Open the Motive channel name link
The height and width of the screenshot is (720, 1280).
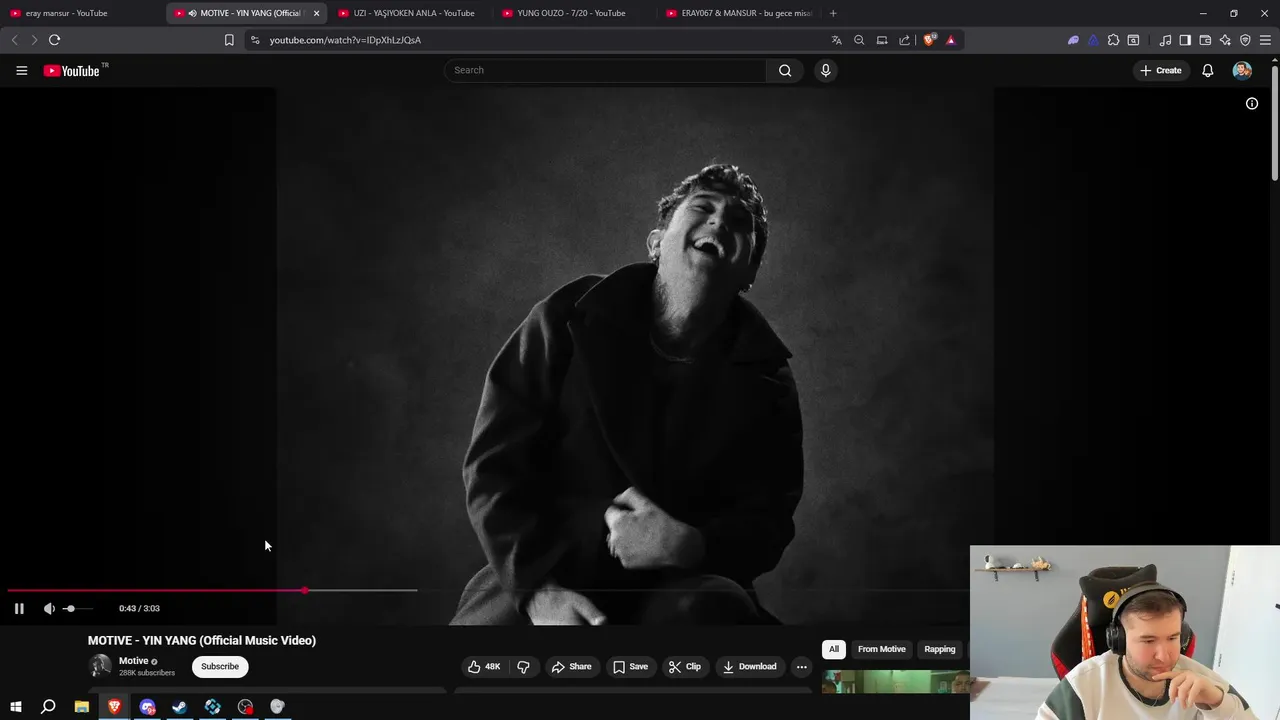coord(133,661)
